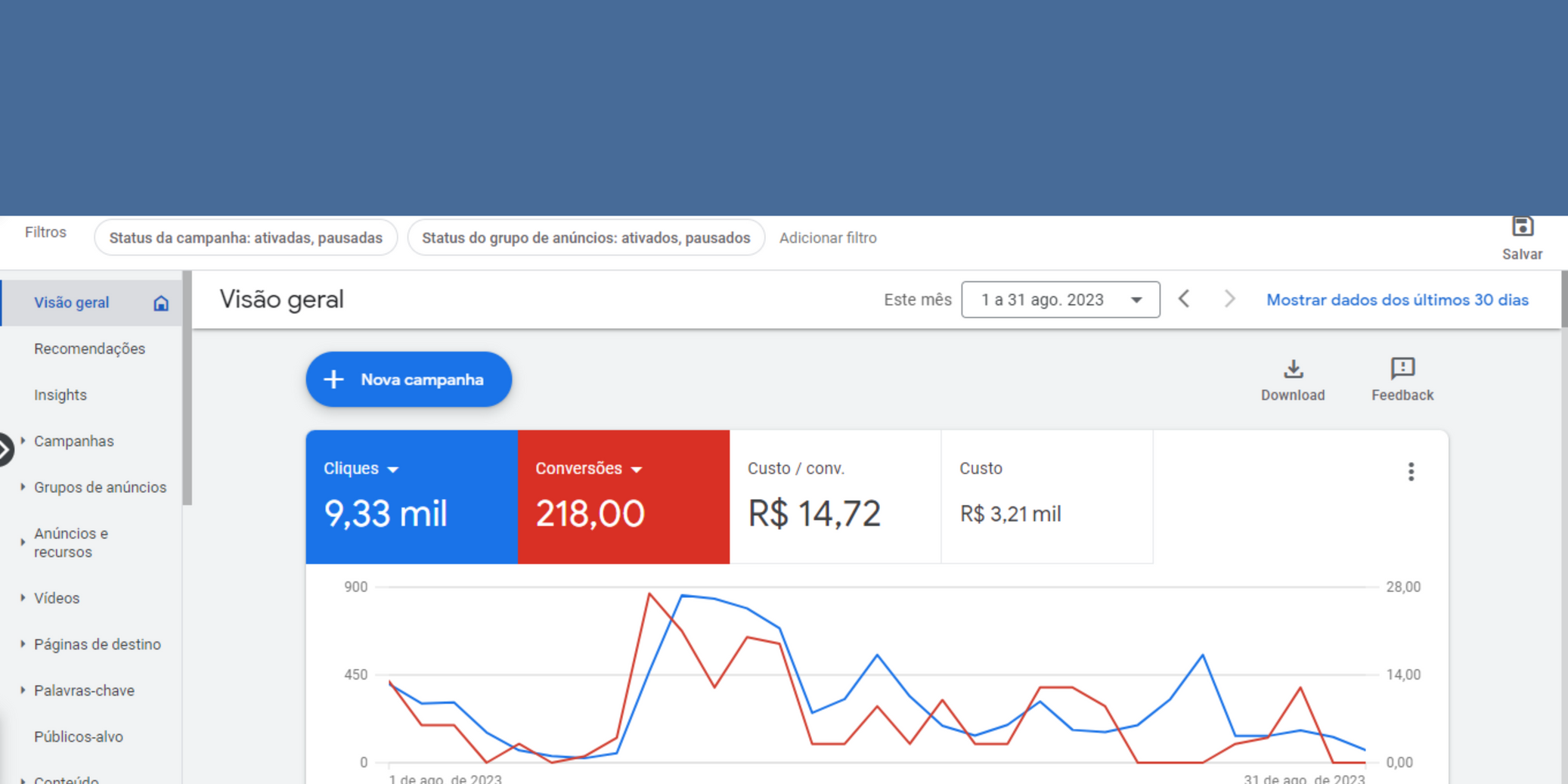Click the Nova campanha button

[x=408, y=380]
